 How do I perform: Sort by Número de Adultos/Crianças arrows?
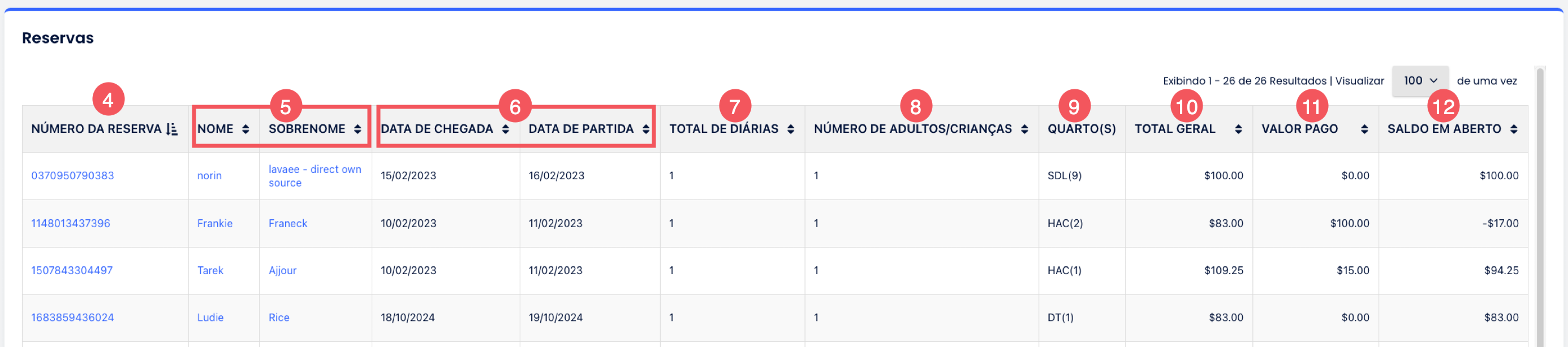(1024, 129)
